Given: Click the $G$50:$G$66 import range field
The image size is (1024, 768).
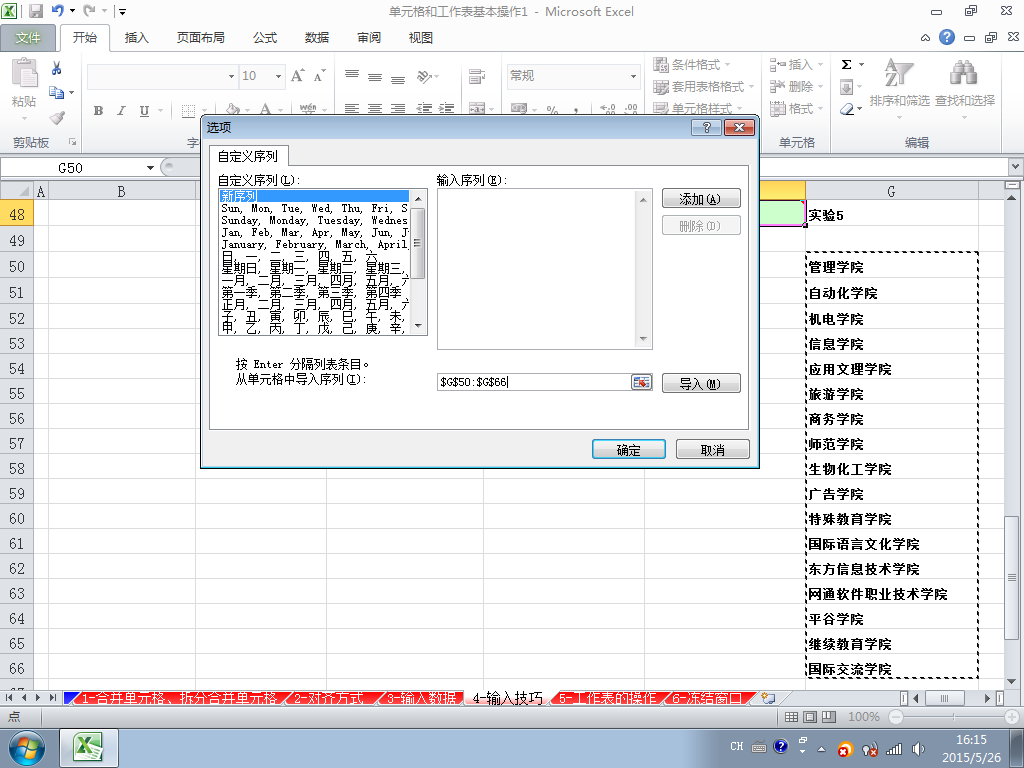Looking at the screenshot, I should (x=534, y=382).
